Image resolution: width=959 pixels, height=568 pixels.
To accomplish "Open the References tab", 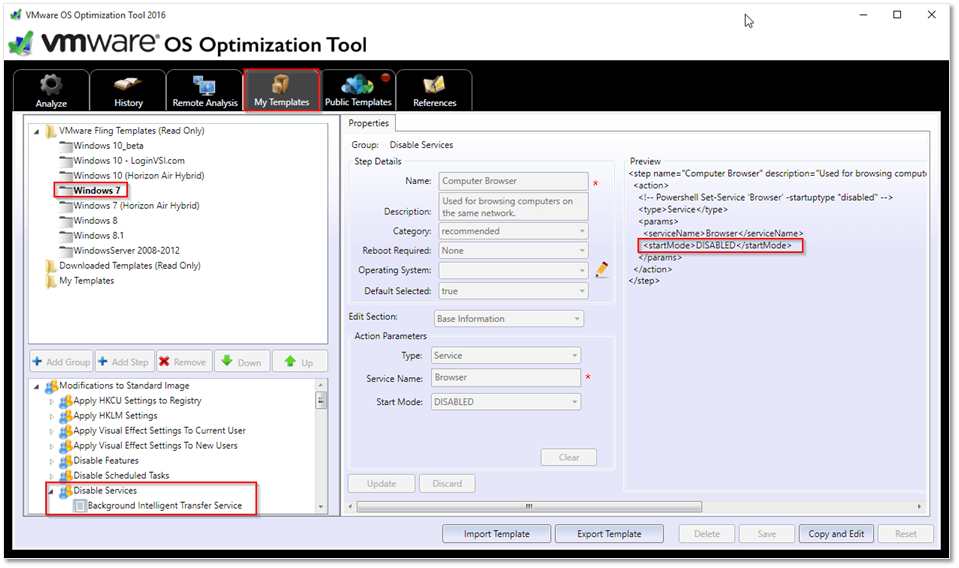I will (x=434, y=90).
